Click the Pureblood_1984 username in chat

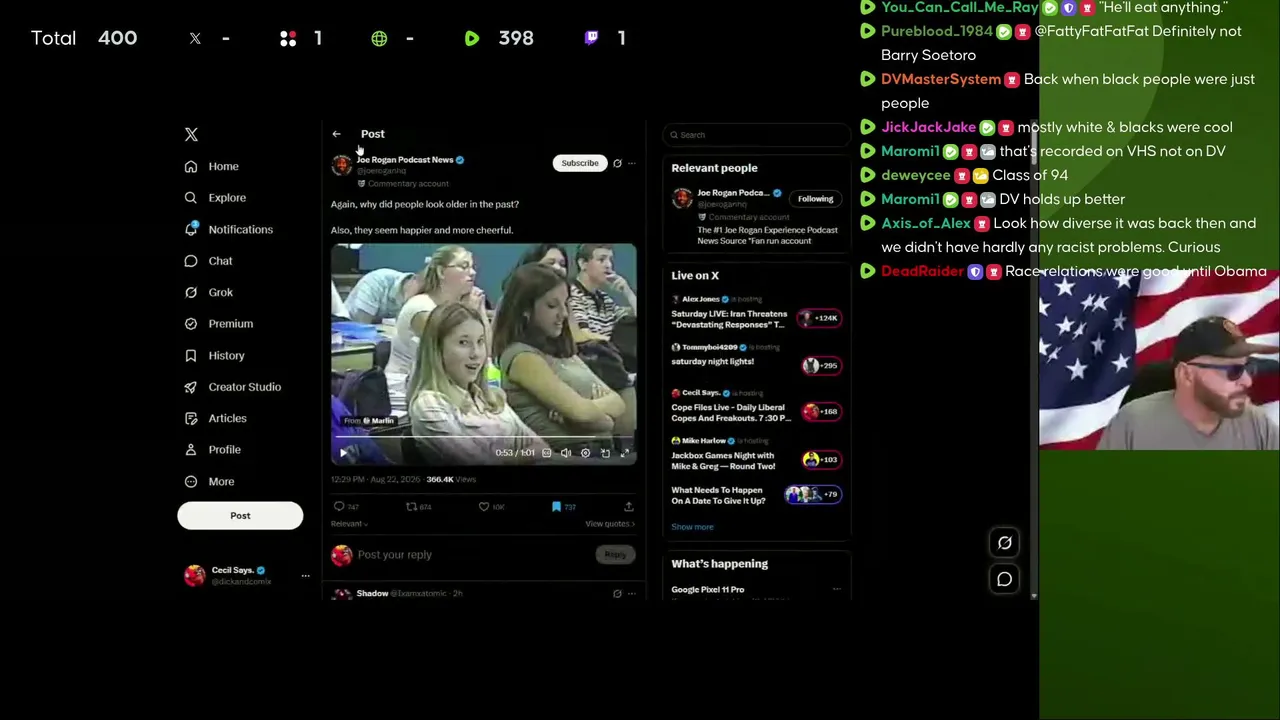(x=936, y=31)
